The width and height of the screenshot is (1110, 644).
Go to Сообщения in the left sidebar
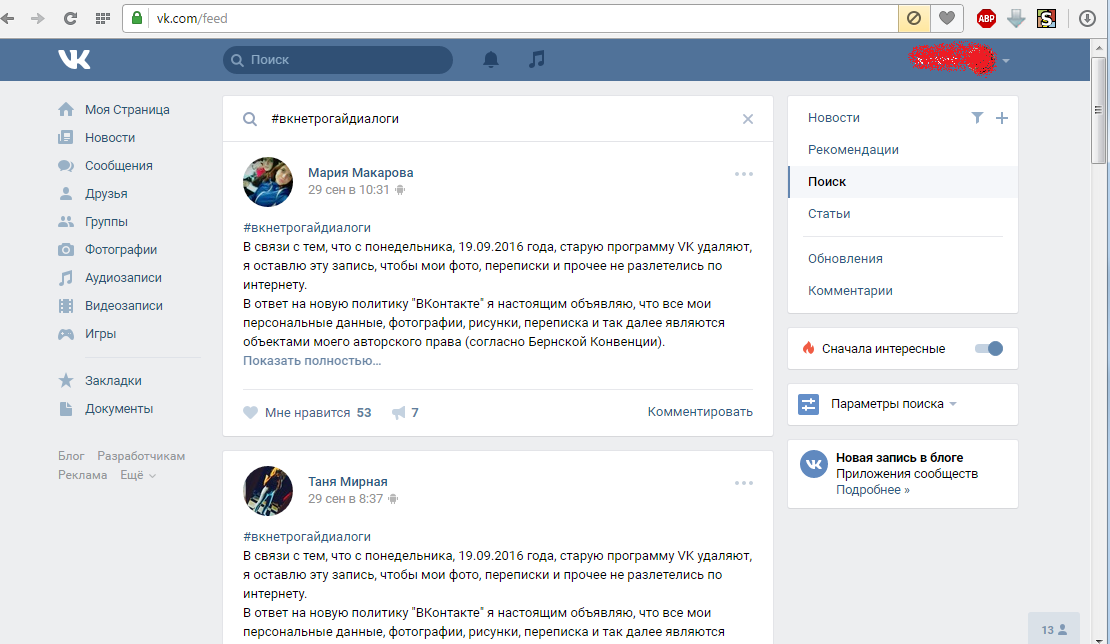[x=119, y=165]
